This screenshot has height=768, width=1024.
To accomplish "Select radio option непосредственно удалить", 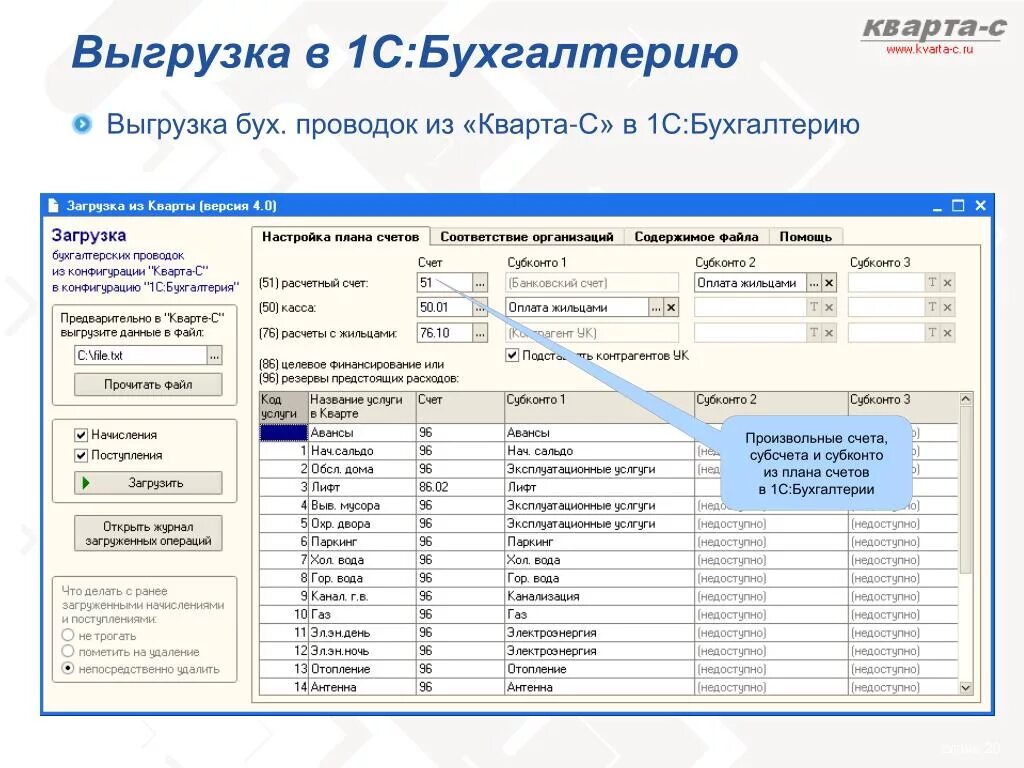I will [x=68, y=668].
